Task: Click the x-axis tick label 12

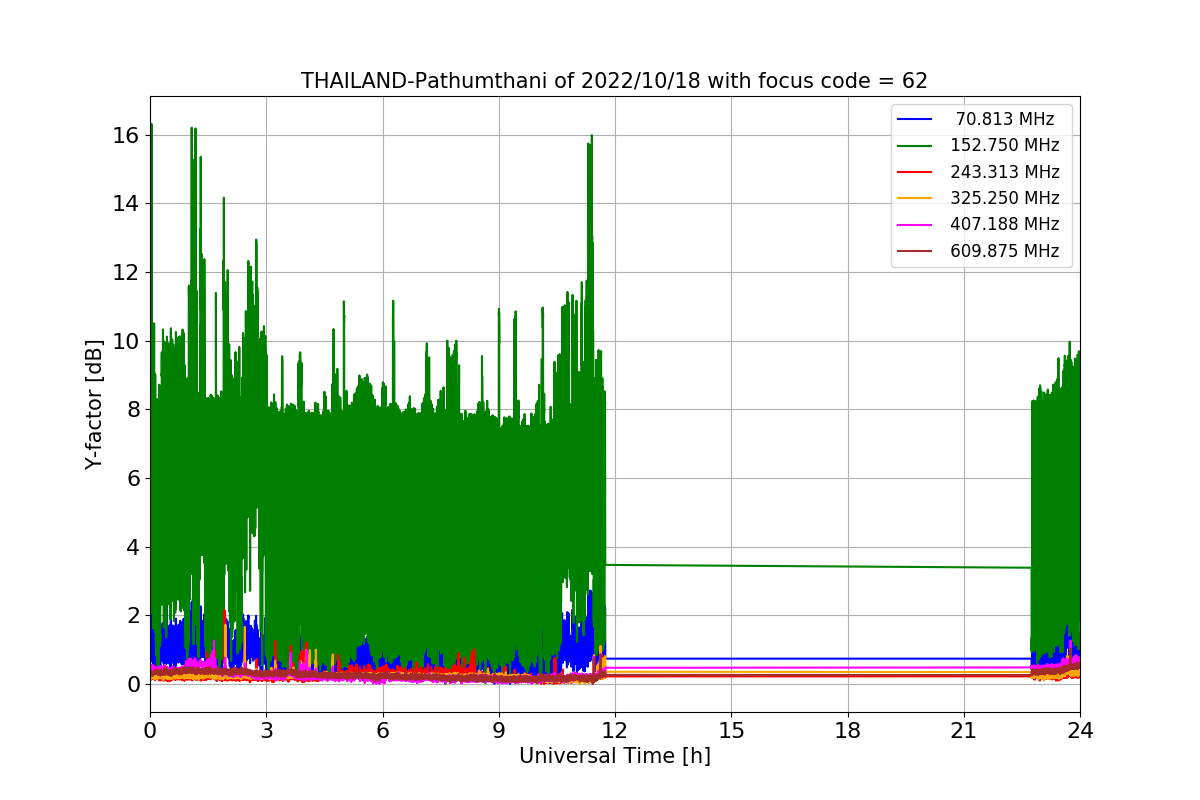Action: coord(615,730)
